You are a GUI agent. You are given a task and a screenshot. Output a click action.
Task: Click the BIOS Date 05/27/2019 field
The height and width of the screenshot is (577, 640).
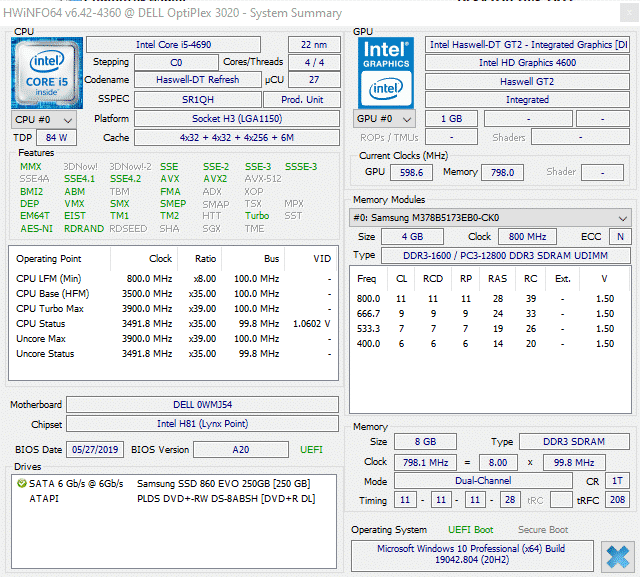point(96,450)
